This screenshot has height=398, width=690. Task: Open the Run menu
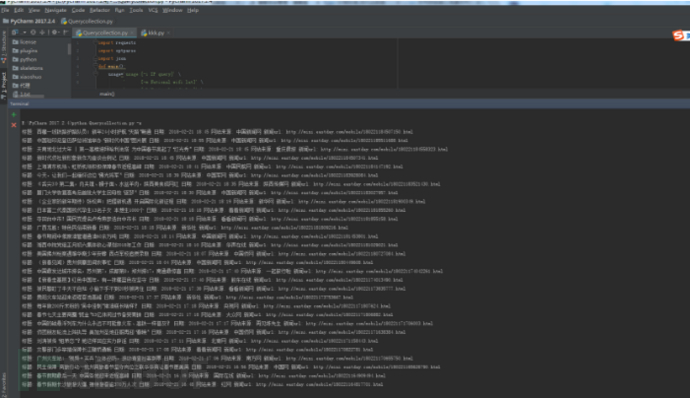(x=119, y=10)
